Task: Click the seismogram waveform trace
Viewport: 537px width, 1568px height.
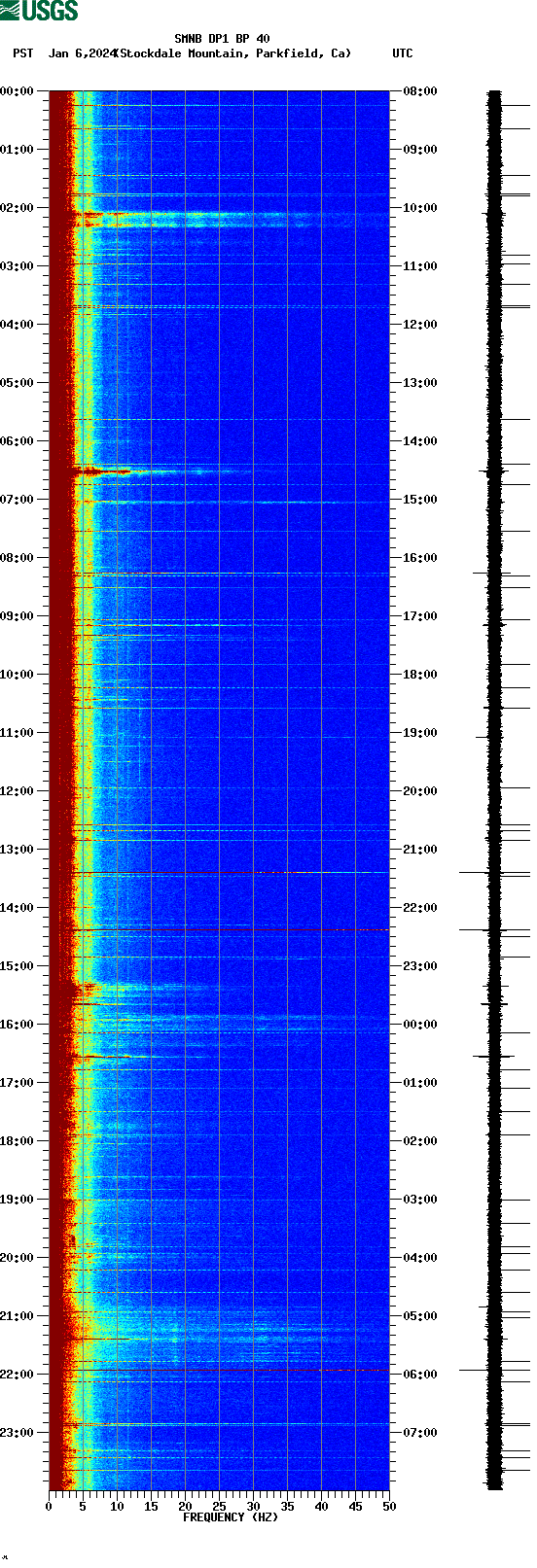Action: pyautogui.click(x=495, y=790)
